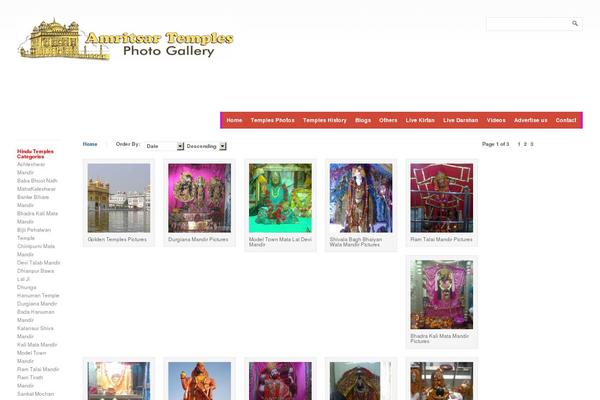Open the Bhadra Kali Mata Mandir thumbnail
Viewport: 600px width, 400px height.
point(442,294)
